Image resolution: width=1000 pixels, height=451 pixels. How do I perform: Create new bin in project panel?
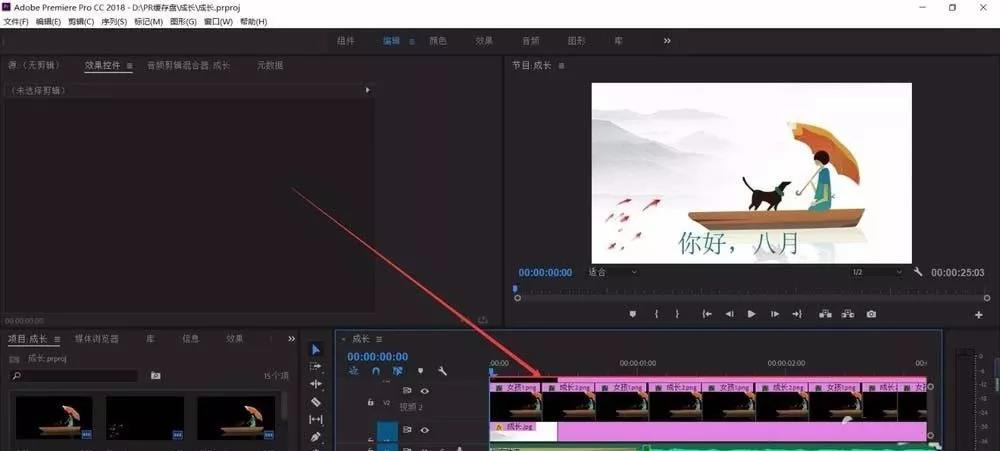156,376
